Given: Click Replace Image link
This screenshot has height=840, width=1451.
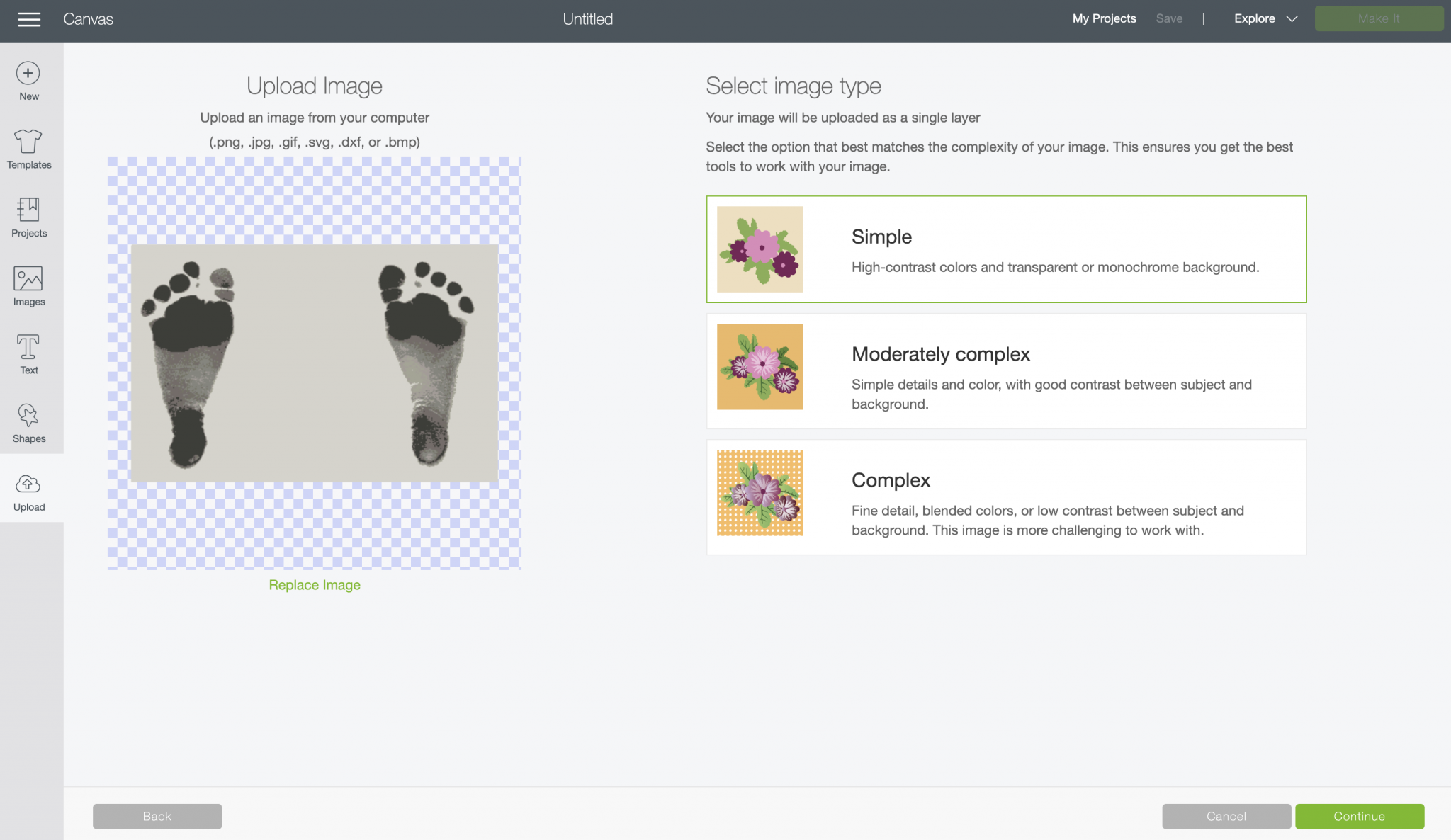Looking at the screenshot, I should (x=315, y=585).
